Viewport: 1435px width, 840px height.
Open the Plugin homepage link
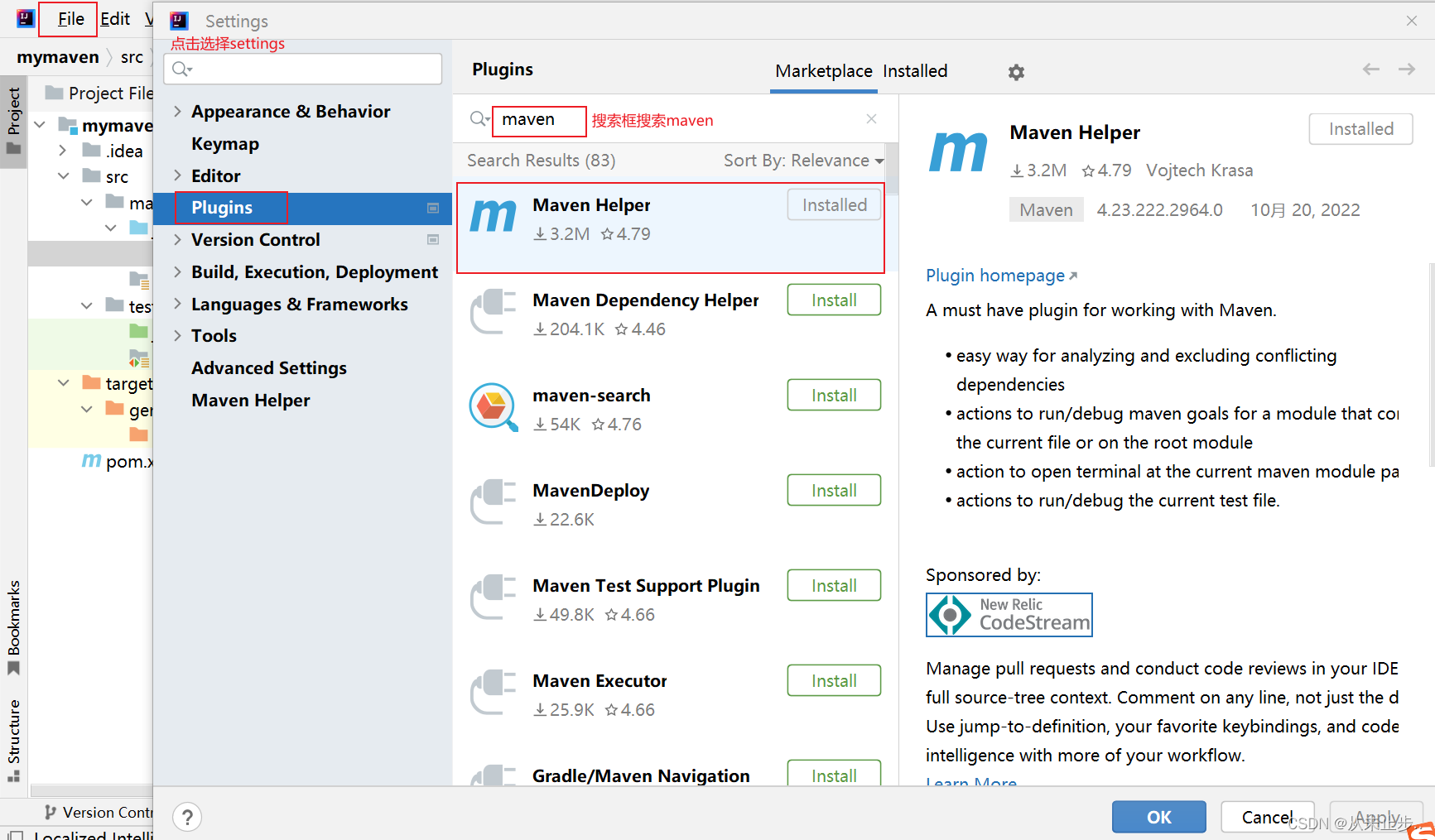click(x=1001, y=276)
